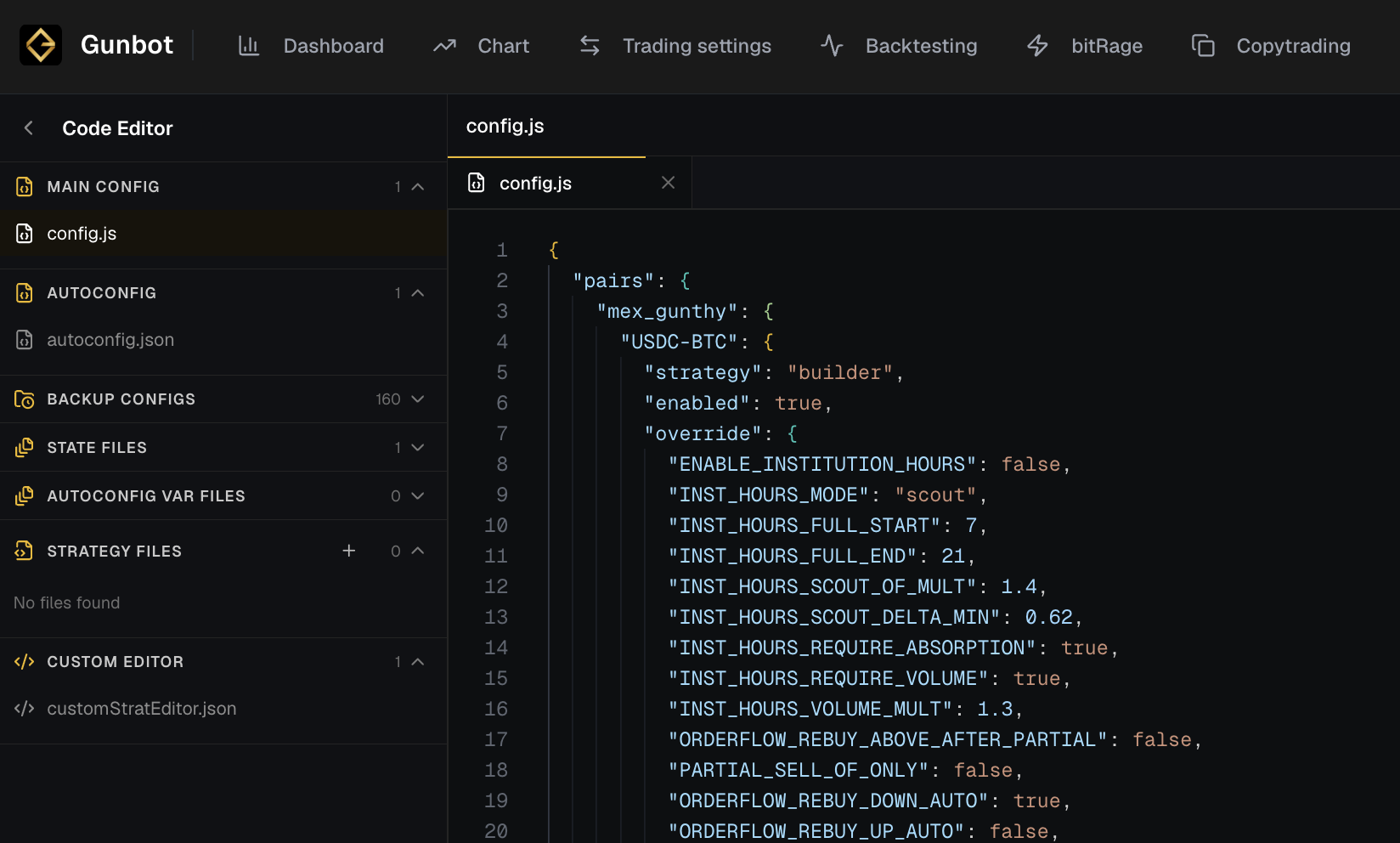Click the Trading settings swap arrows icon
The image size is (1400, 843).
click(x=590, y=46)
